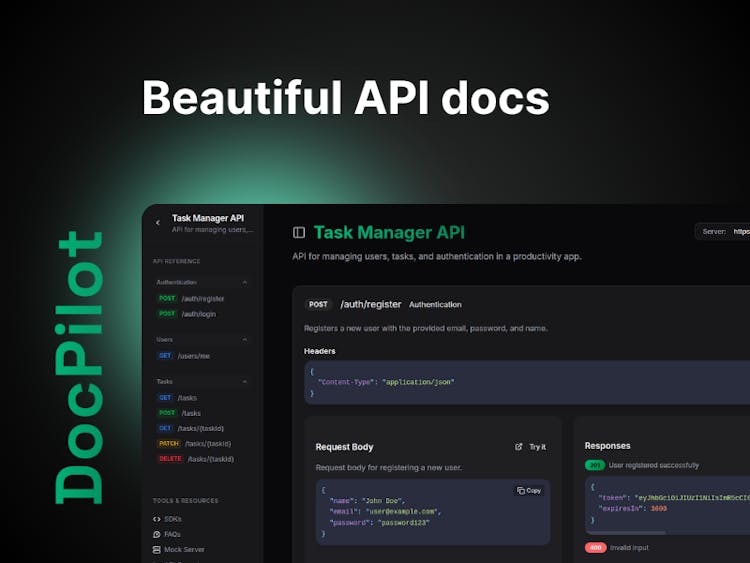Collapse the Users section chevron

[x=245, y=340]
